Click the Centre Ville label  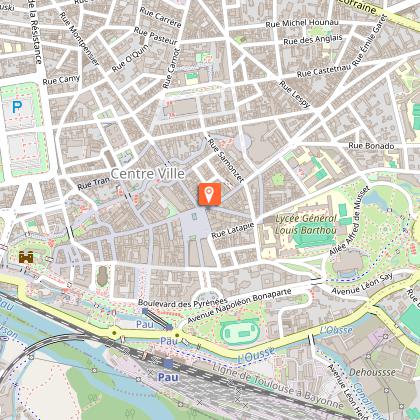[148, 174]
